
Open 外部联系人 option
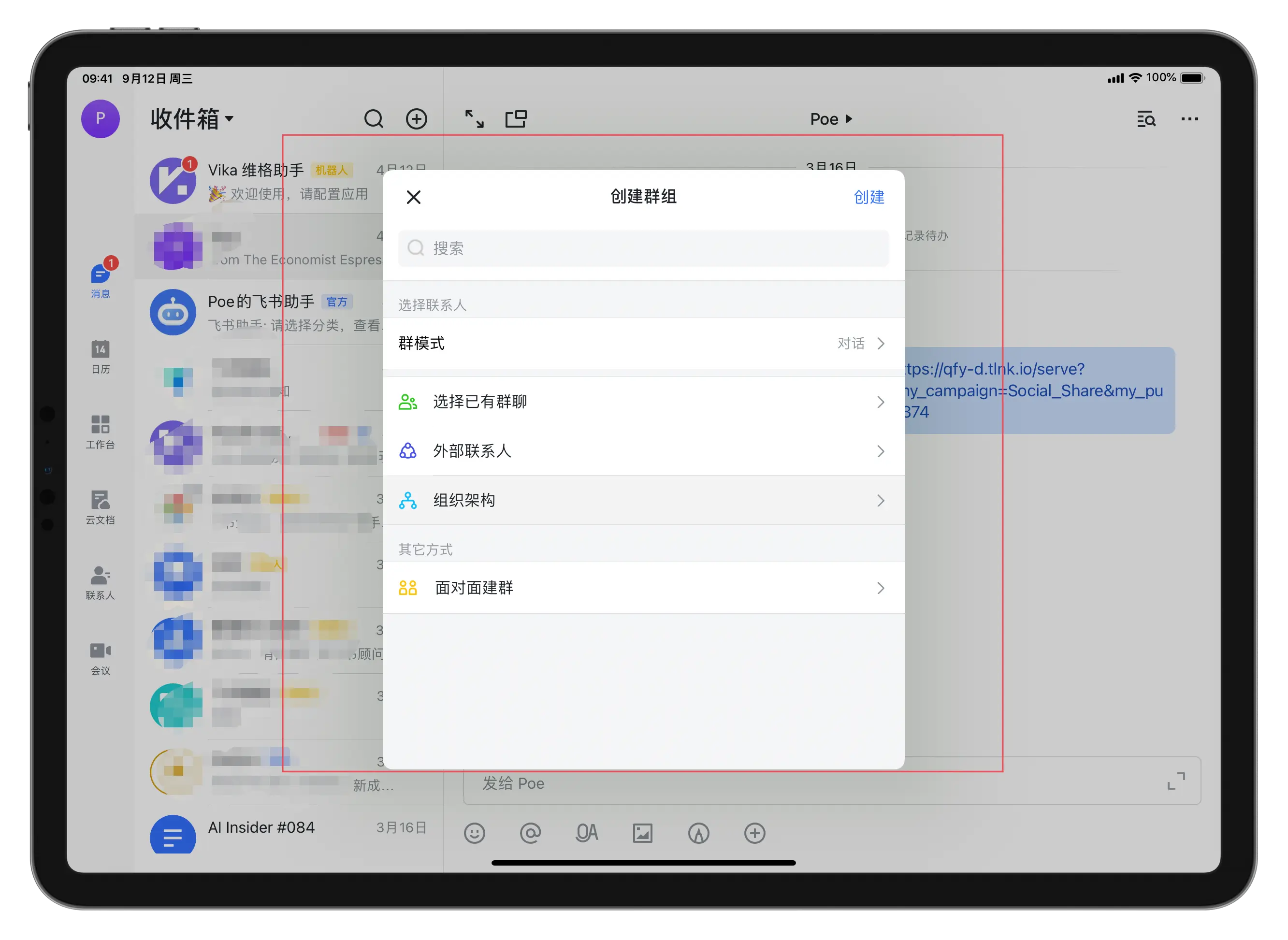643,450
